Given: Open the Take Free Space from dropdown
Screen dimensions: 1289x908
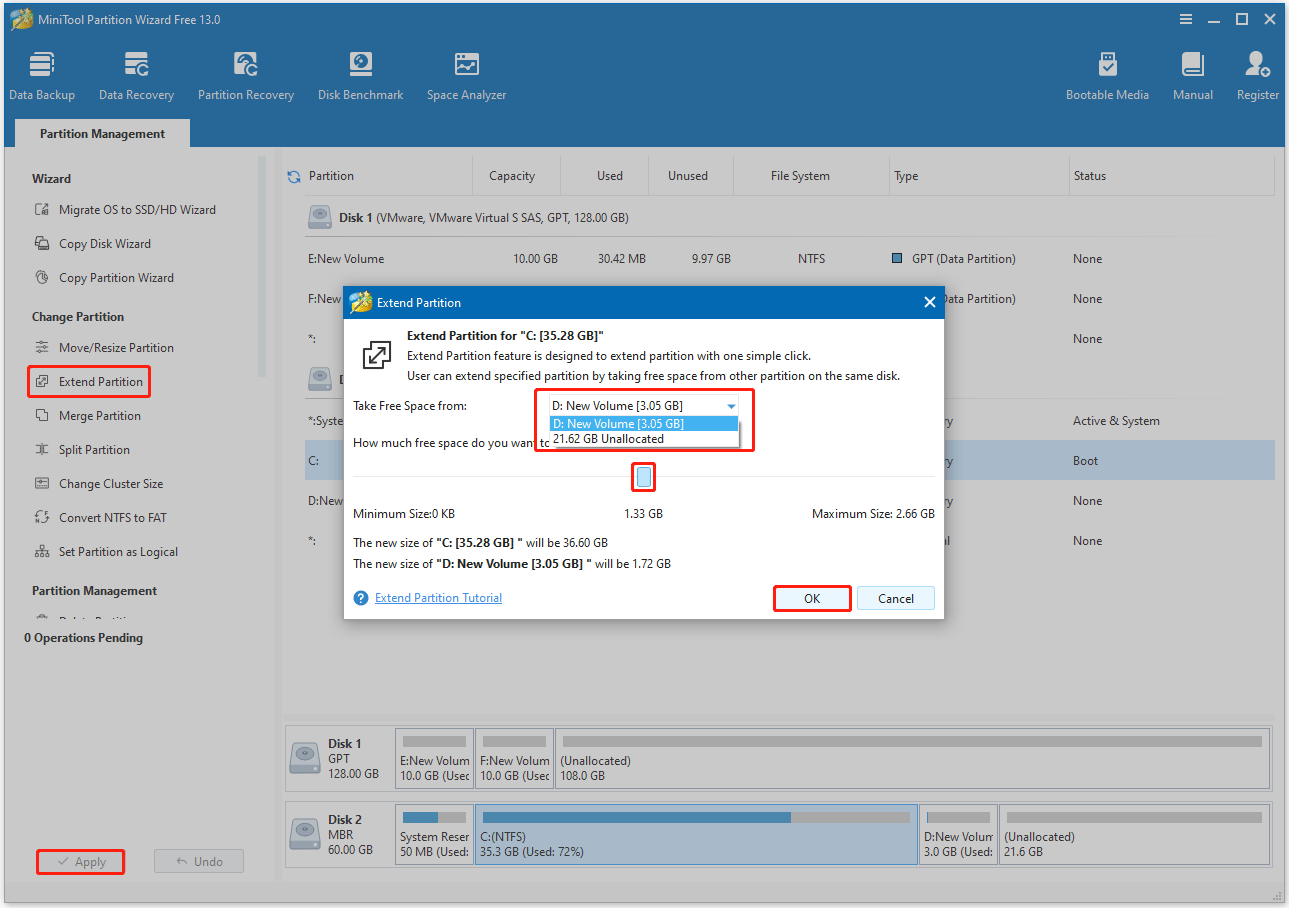Looking at the screenshot, I should [731, 405].
